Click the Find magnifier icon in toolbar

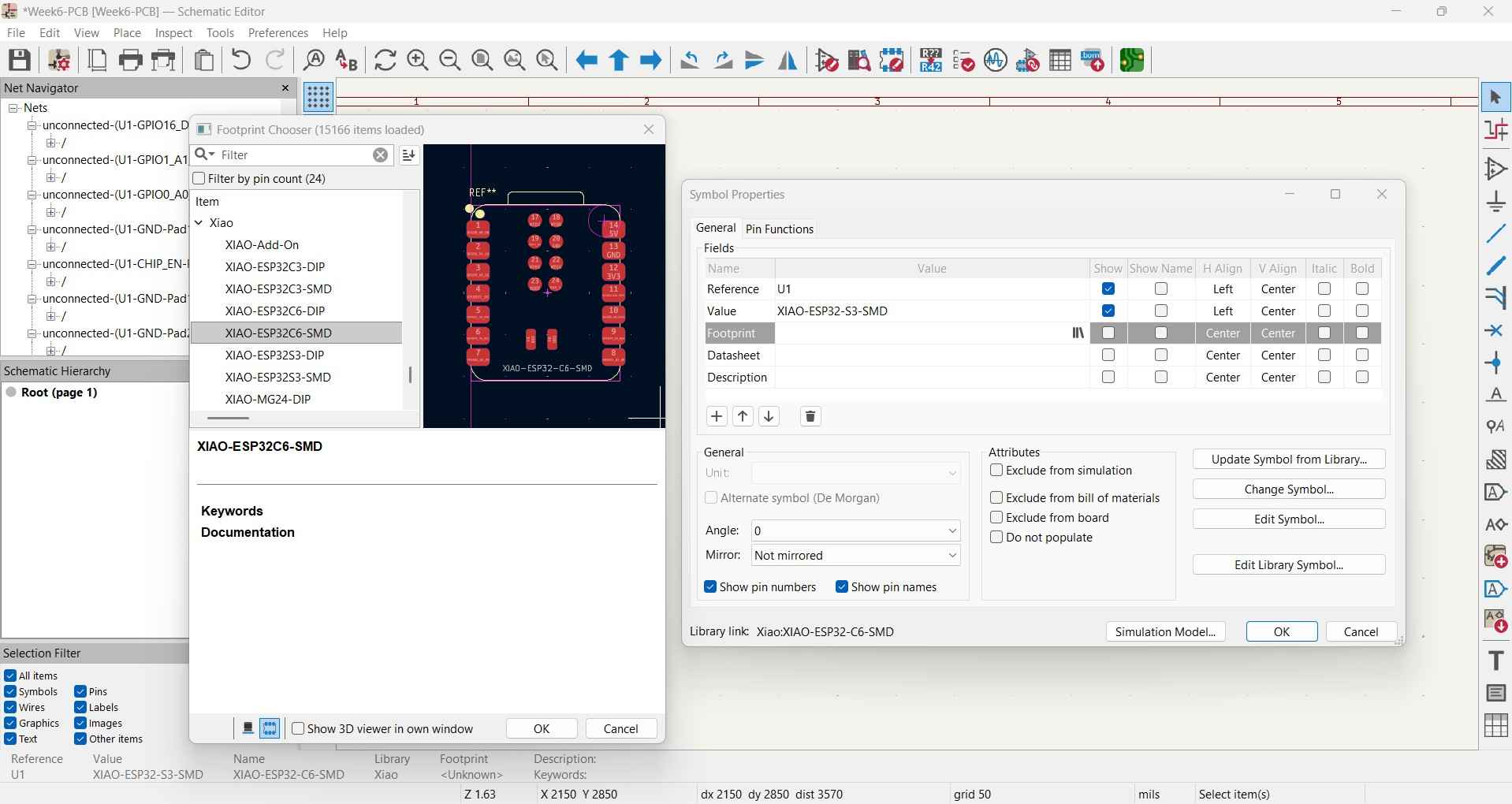coord(314,61)
